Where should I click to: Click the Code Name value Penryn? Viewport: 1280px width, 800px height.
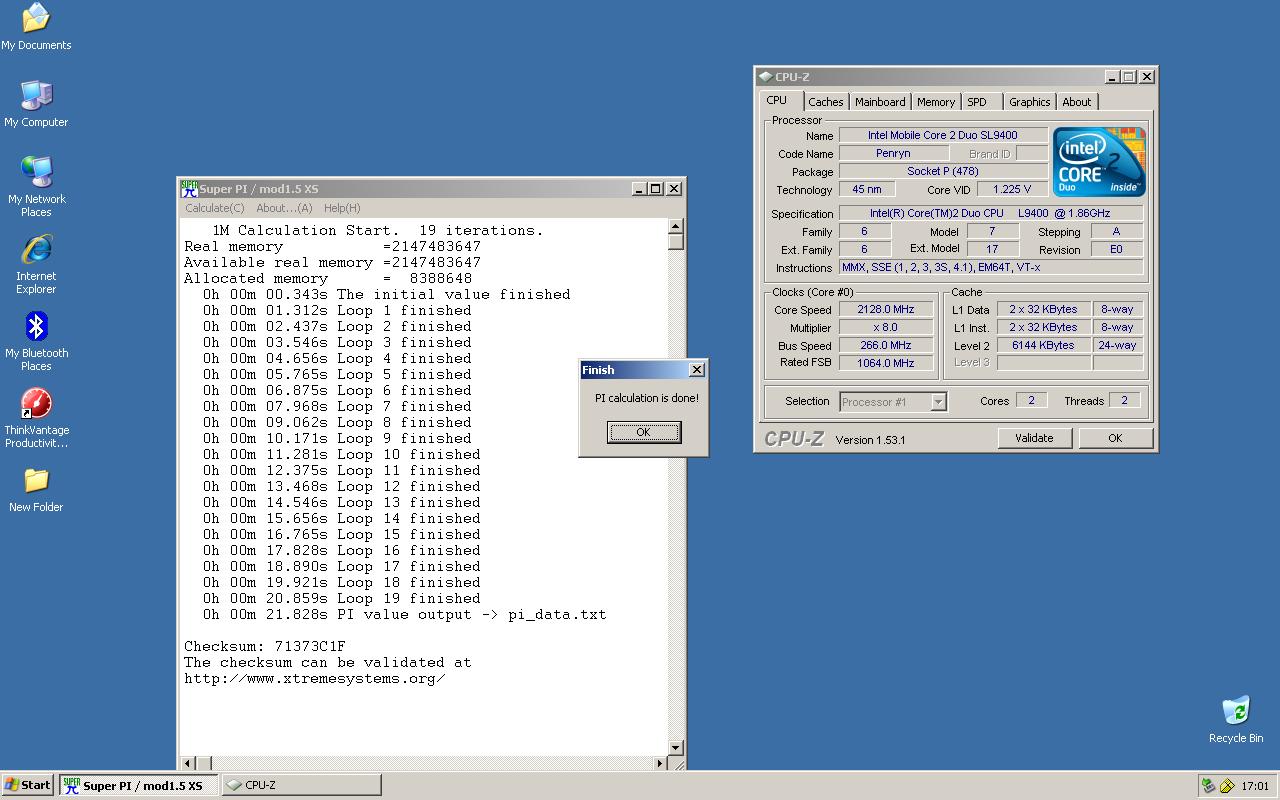[893, 153]
